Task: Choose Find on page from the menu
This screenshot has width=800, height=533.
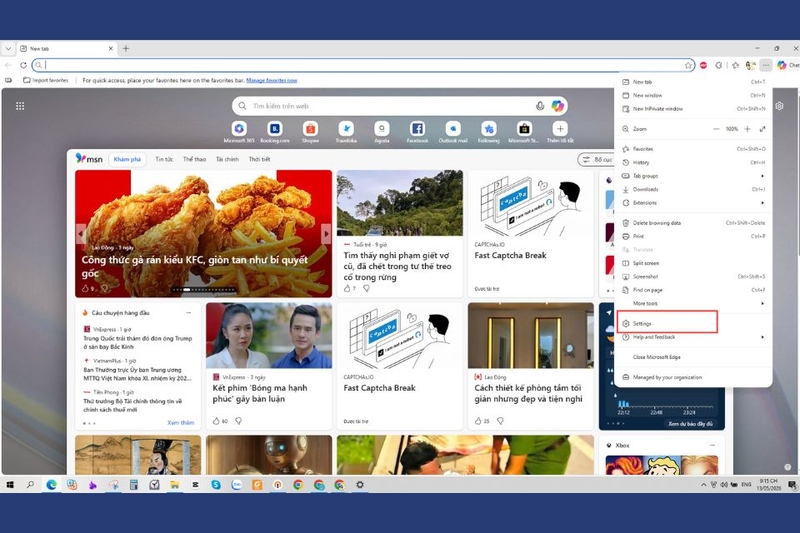Action: click(x=693, y=290)
